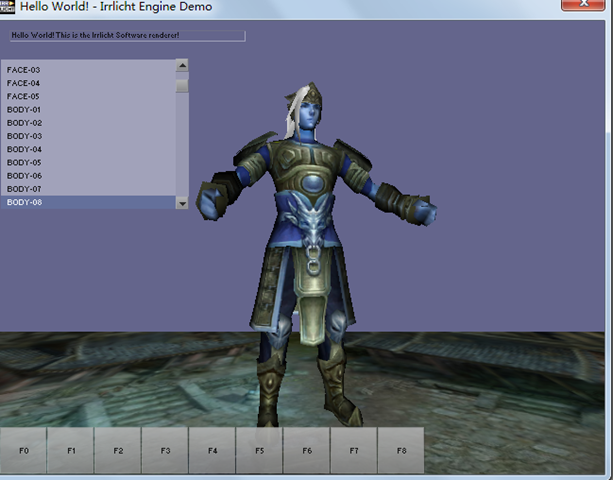Click the F1 button
This screenshot has height=480, width=613.
tap(71, 451)
